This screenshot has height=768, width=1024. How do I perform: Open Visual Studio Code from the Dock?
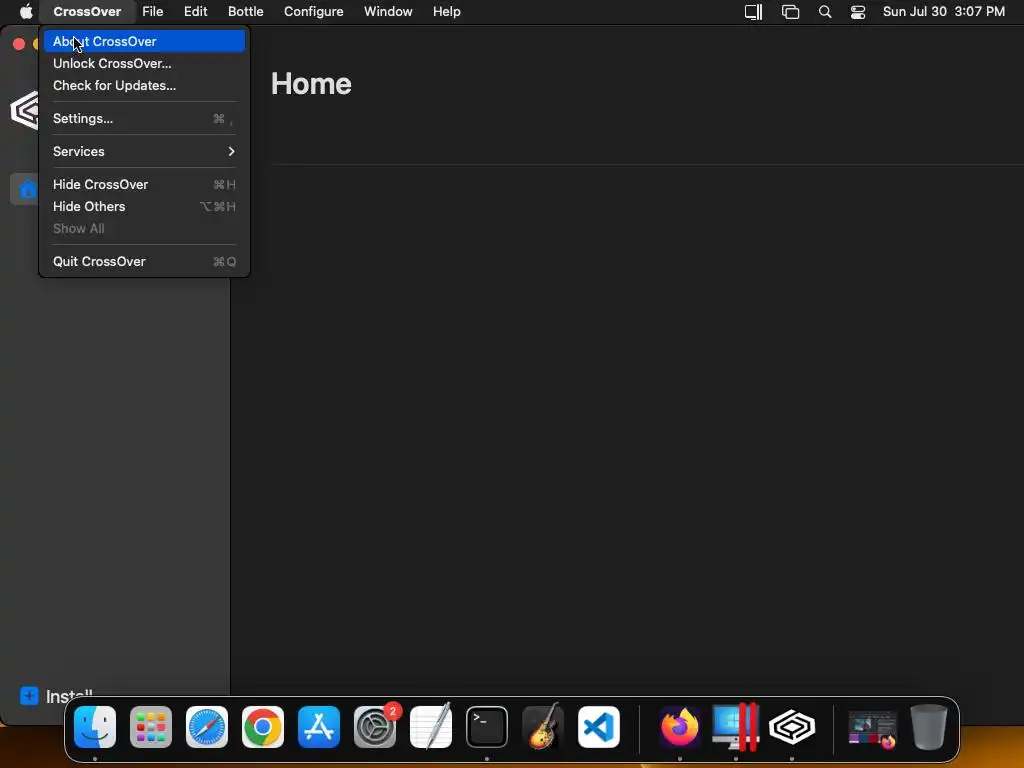pos(599,727)
